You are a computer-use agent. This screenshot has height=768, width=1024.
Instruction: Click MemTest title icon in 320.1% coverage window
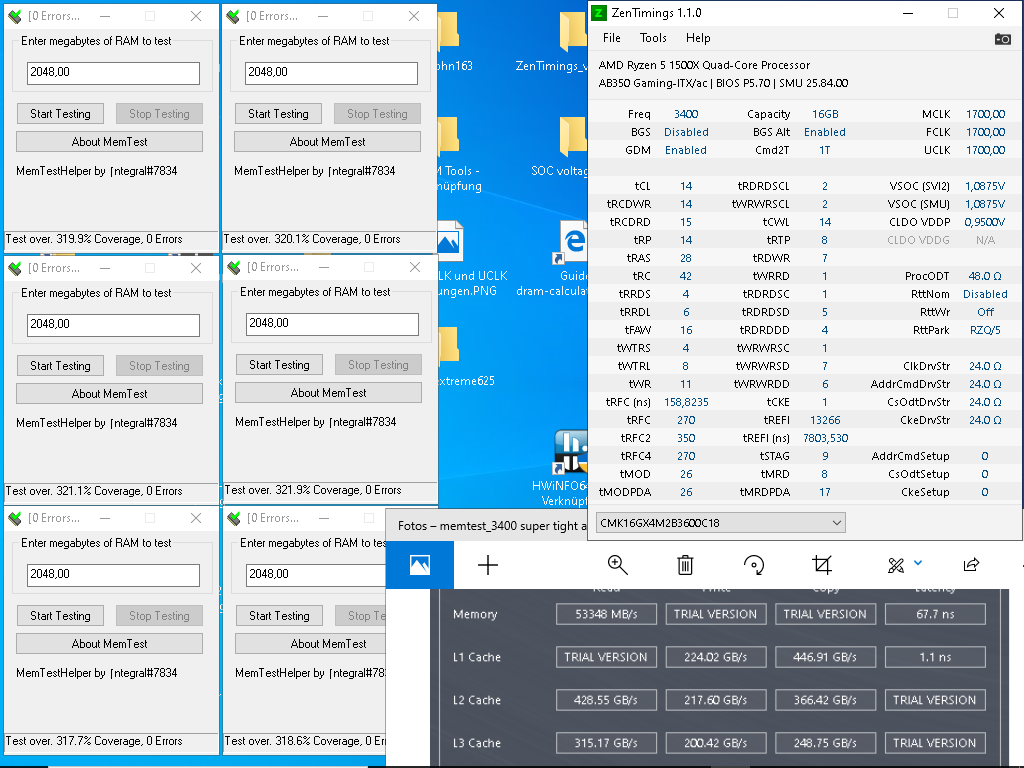coord(233,16)
